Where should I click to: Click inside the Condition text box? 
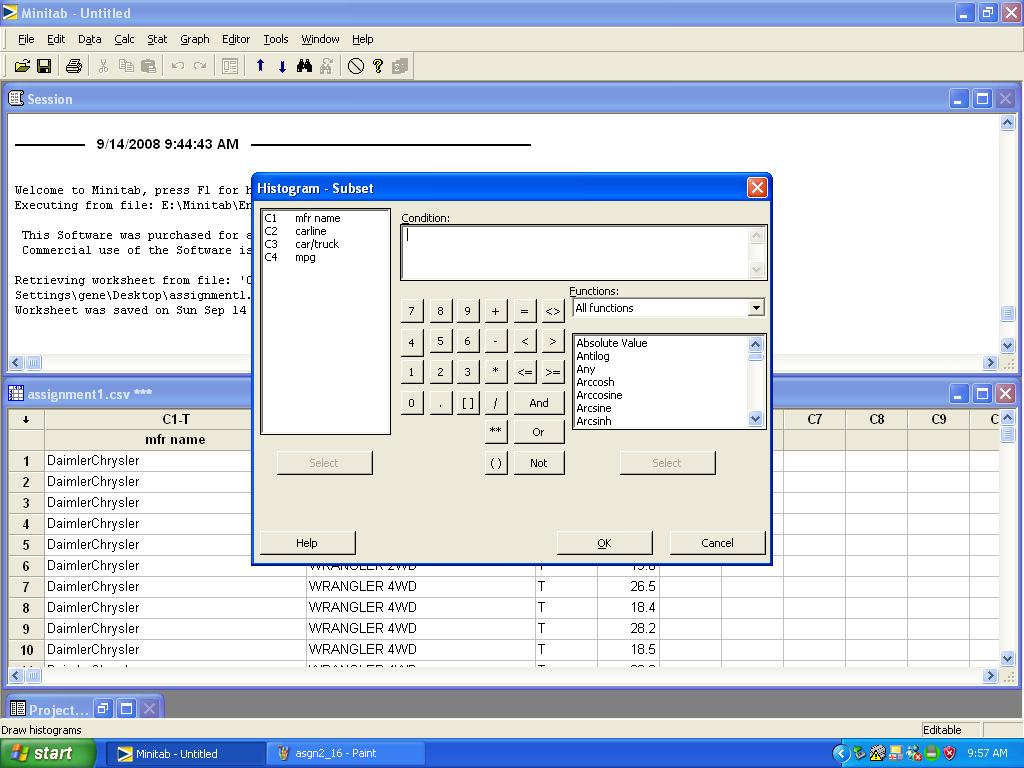(576, 251)
